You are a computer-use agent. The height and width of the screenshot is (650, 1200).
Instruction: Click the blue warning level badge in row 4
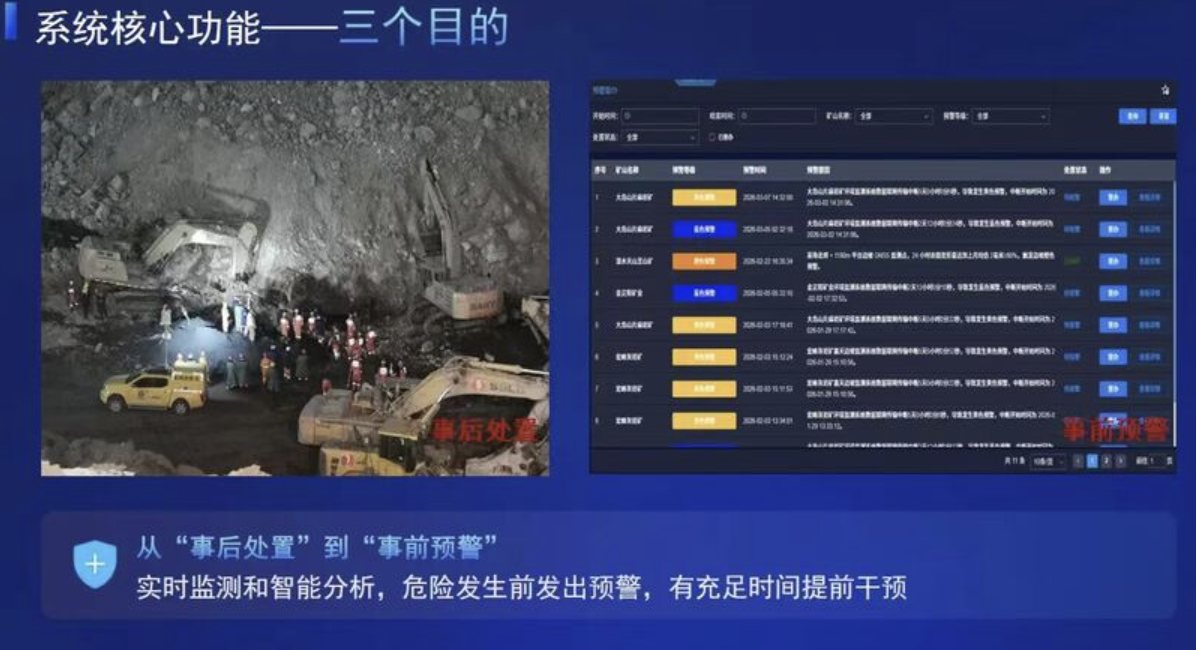tap(704, 293)
